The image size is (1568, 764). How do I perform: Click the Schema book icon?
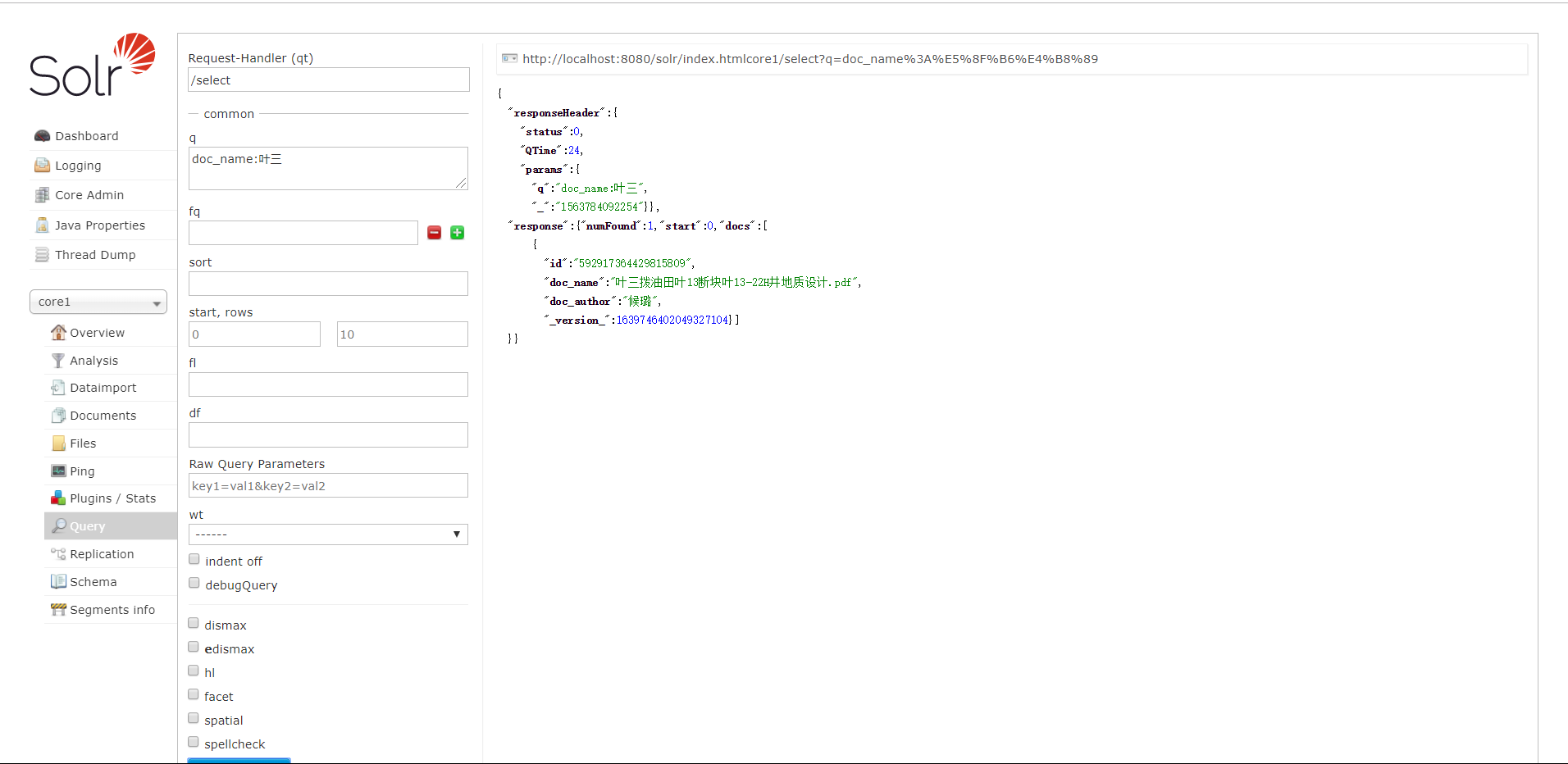58,582
